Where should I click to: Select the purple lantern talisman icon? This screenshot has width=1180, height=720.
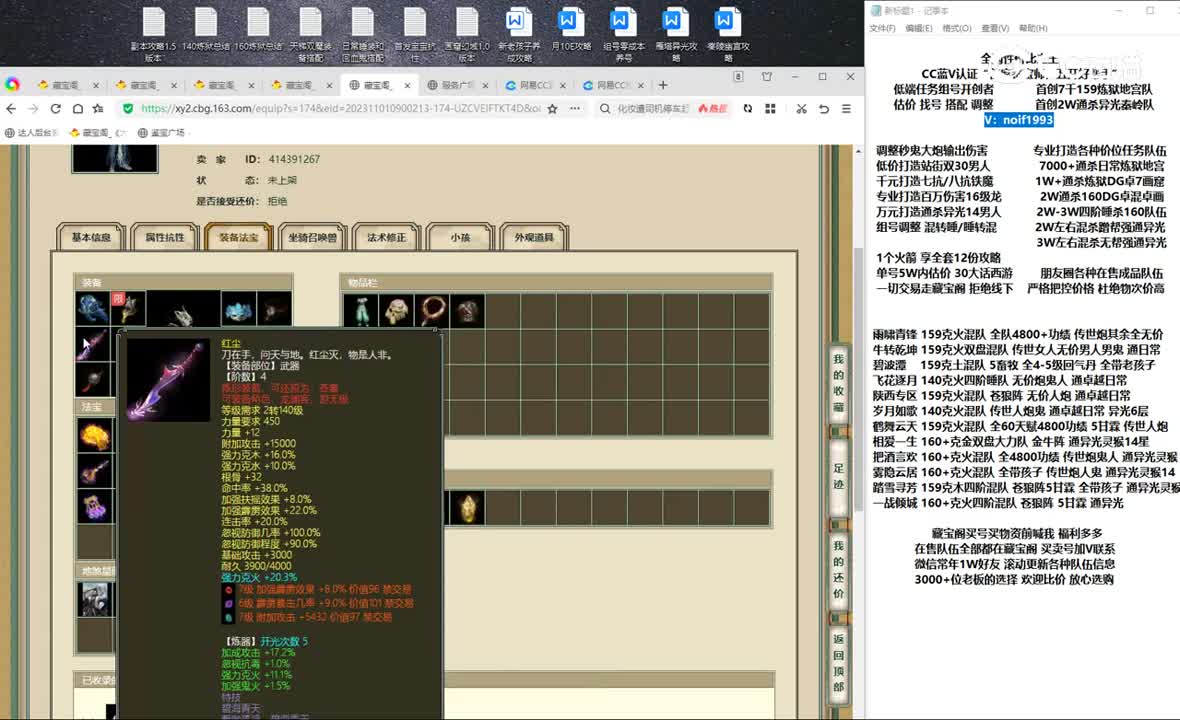pyautogui.click(x=95, y=506)
